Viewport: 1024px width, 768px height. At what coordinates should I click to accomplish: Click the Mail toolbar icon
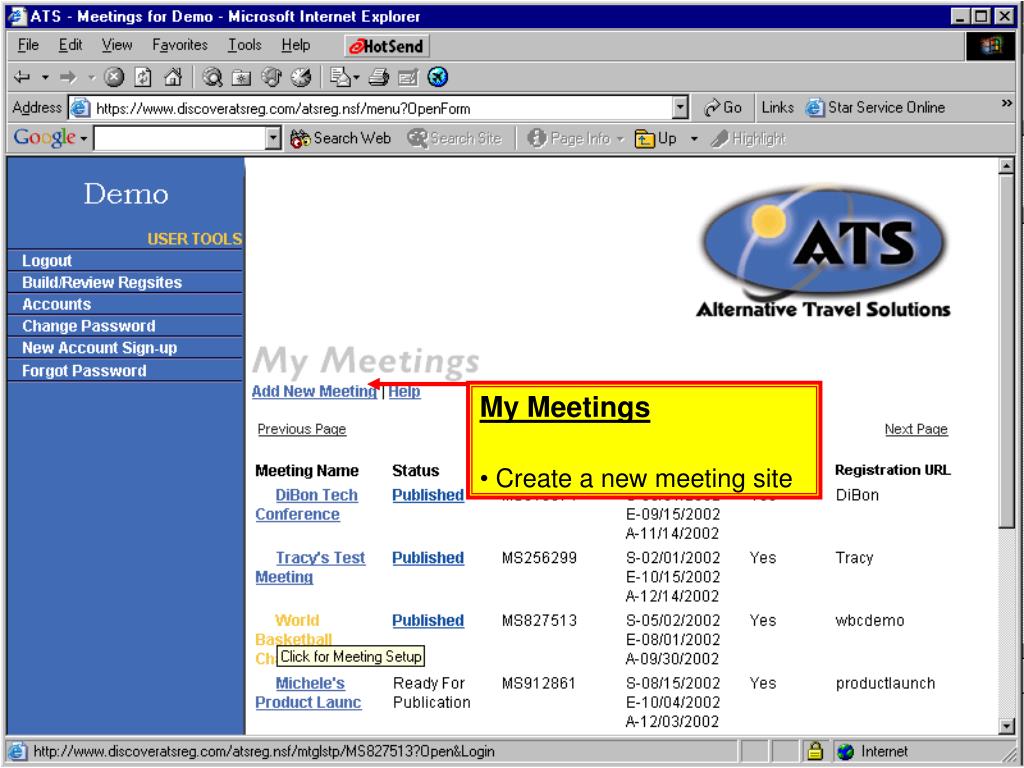340,78
